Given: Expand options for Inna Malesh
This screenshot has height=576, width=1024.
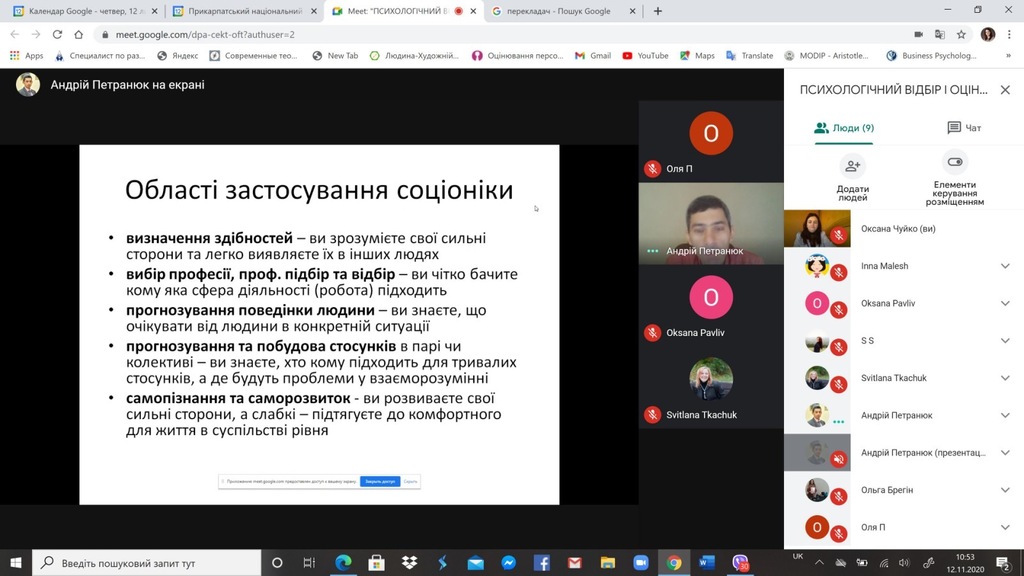Looking at the screenshot, I should (1005, 266).
